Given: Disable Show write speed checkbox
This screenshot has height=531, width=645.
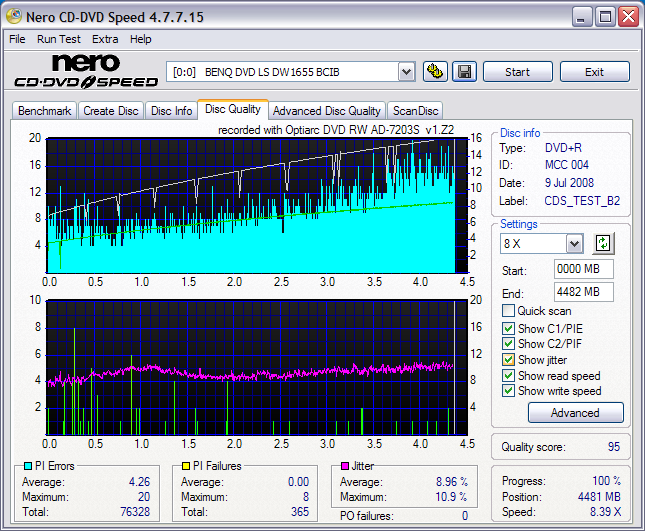Looking at the screenshot, I should [509, 391].
